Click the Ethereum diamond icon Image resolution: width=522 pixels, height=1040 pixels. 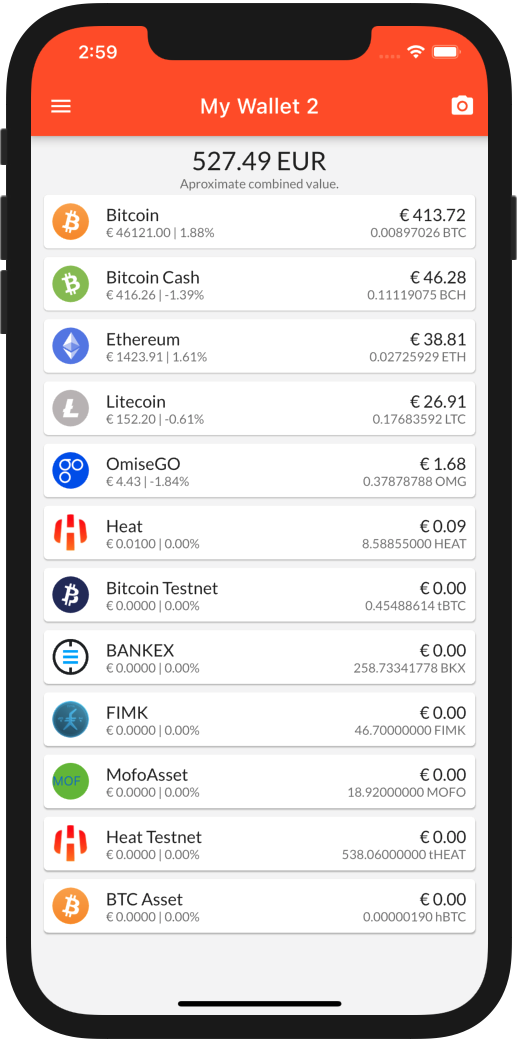70,346
